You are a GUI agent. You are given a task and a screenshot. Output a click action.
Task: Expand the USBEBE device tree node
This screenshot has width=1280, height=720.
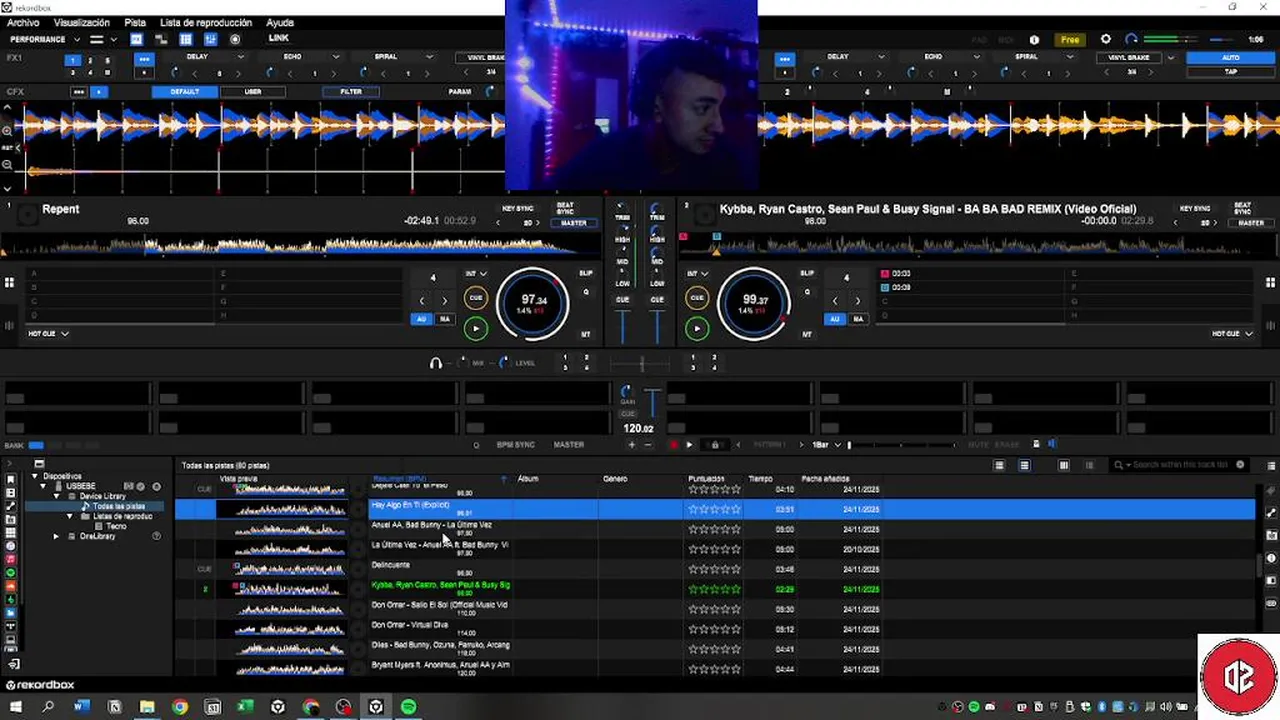[45, 486]
